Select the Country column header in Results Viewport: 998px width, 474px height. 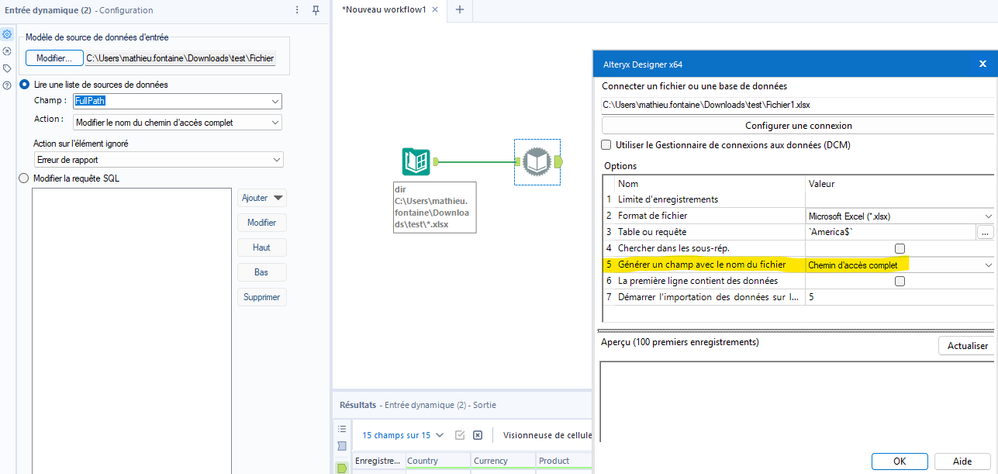[x=438, y=461]
